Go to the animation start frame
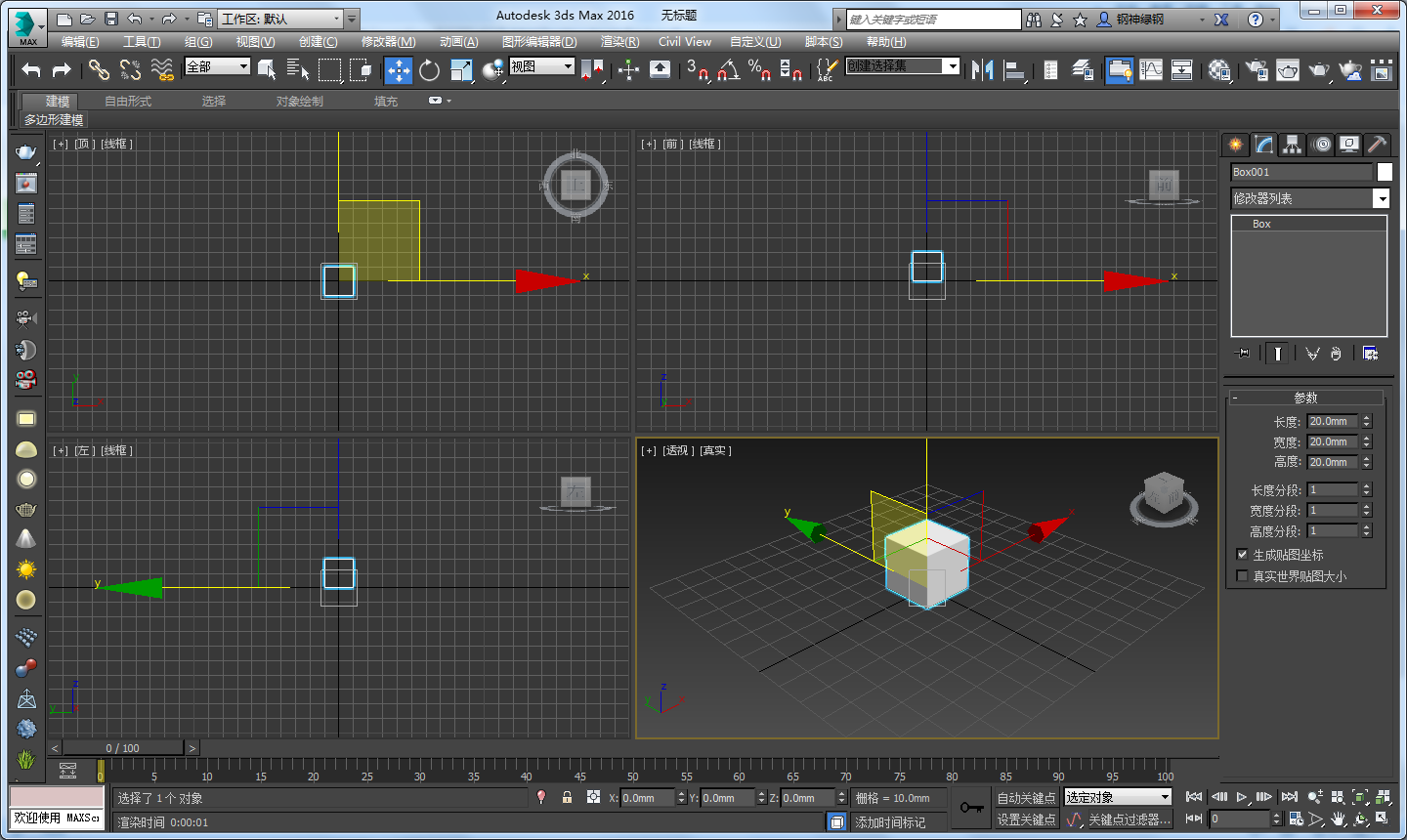 1194,797
